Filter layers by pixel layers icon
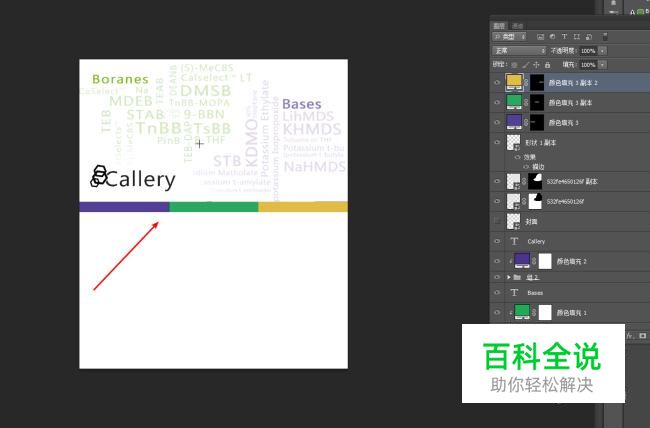Viewport: 650px width, 428px height. point(540,37)
